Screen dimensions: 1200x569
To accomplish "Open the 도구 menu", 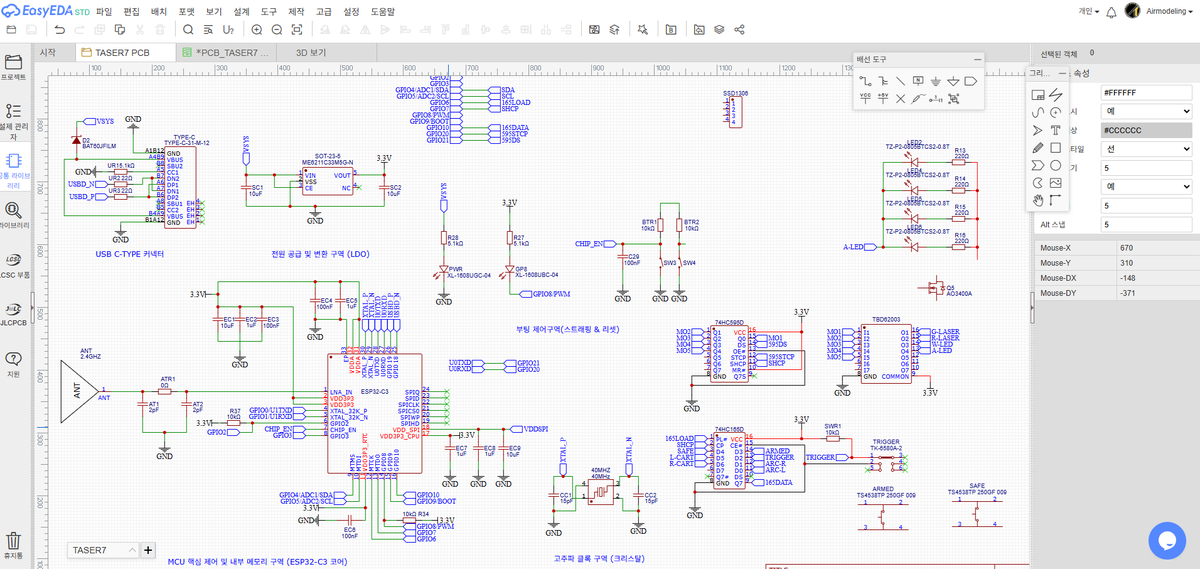I will pyautogui.click(x=268, y=10).
